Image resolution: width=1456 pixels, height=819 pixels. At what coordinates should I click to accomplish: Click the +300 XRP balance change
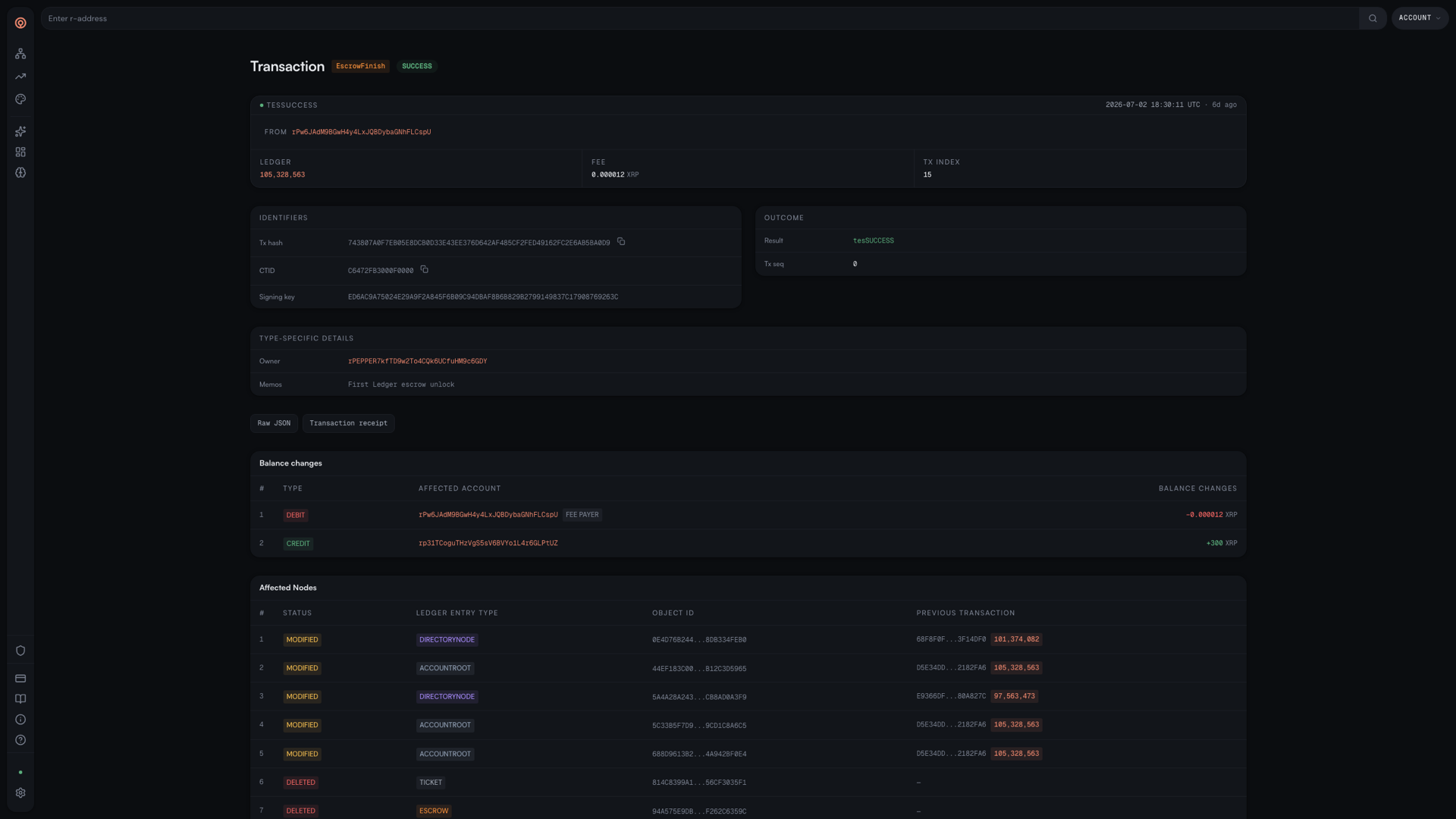click(1222, 544)
